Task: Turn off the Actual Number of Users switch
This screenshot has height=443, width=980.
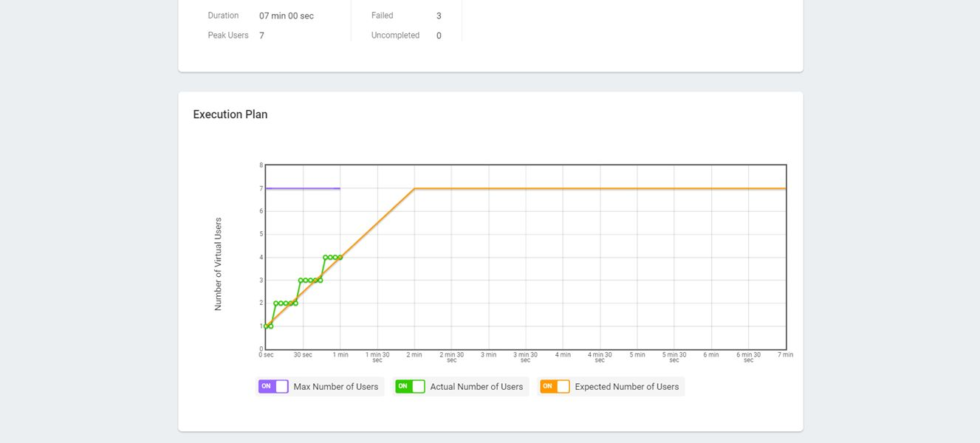Action: [x=410, y=386]
